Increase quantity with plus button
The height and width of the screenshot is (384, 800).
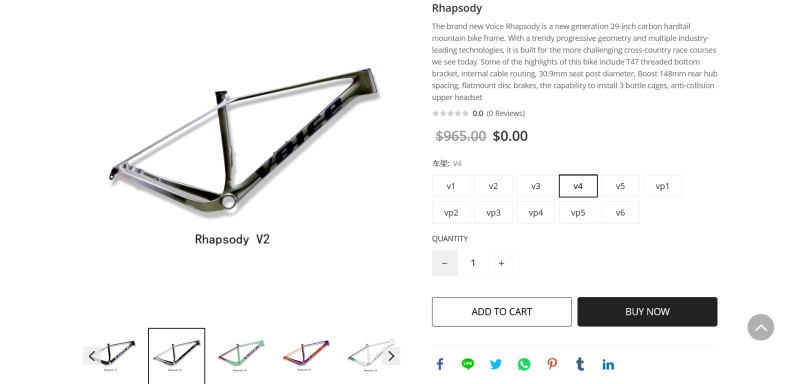click(x=501, y=263)
